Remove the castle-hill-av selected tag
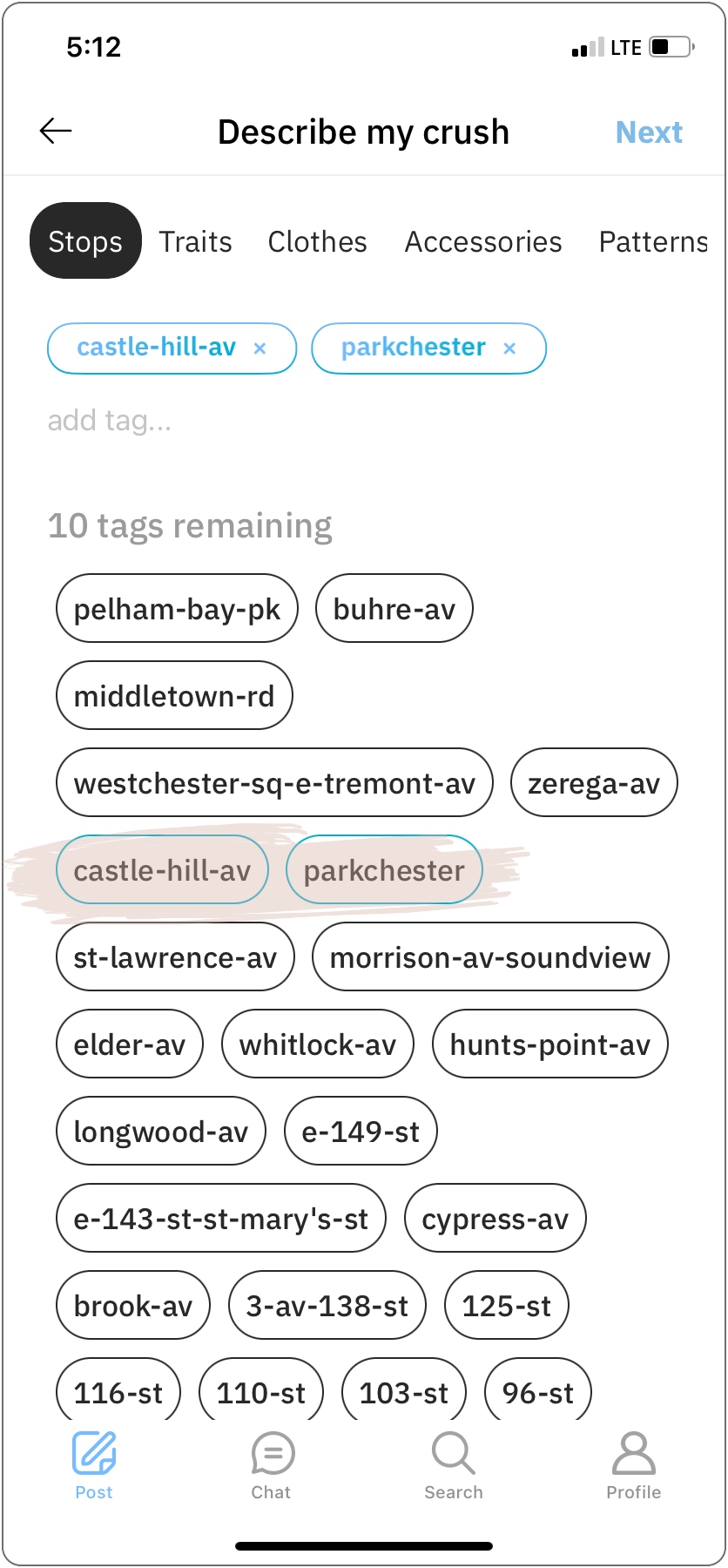The width and height of the screenshot is (728, 1568). click(x=260, y=348)
